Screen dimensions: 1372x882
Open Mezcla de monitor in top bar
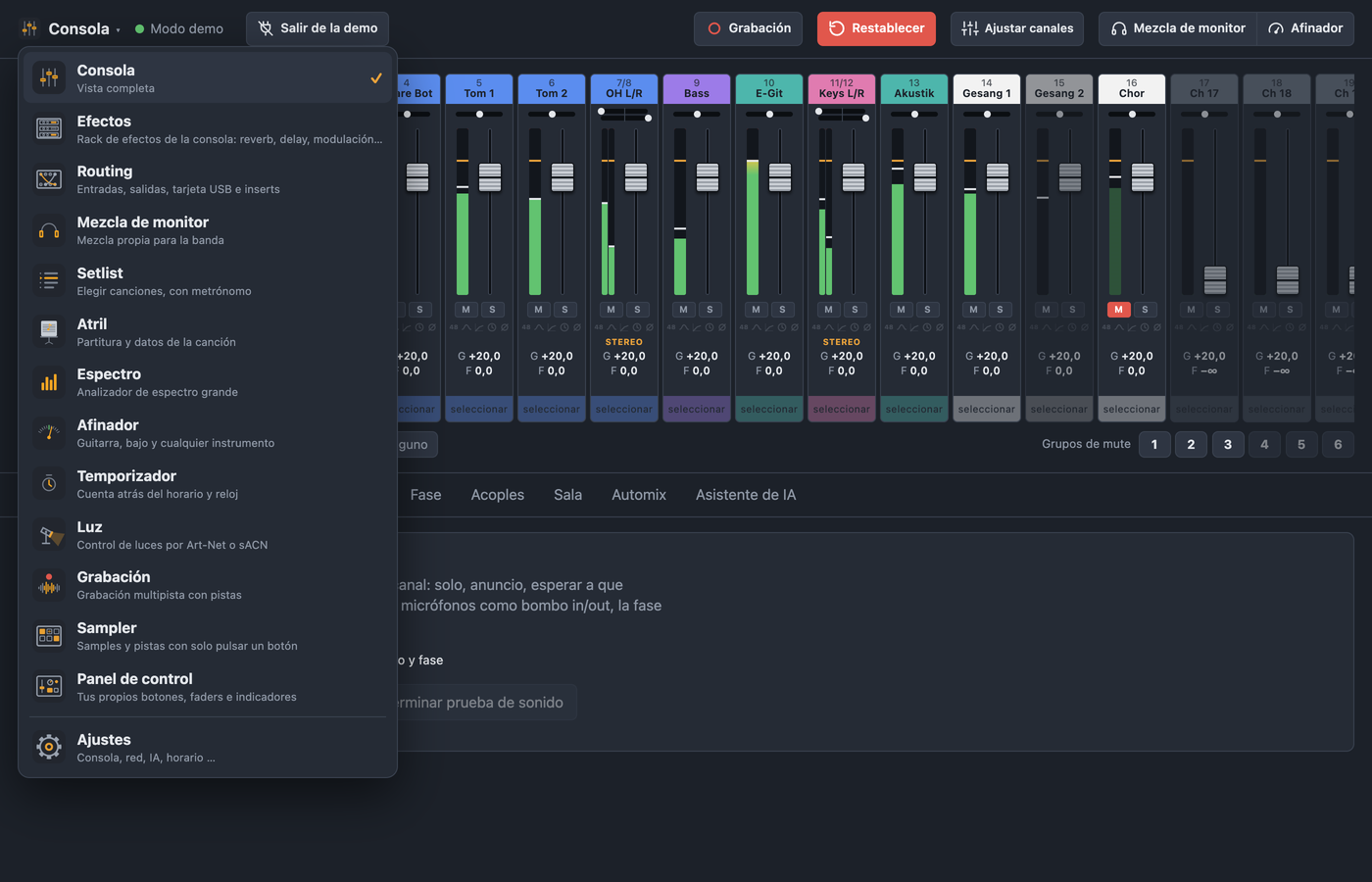tap(1178, 28)
